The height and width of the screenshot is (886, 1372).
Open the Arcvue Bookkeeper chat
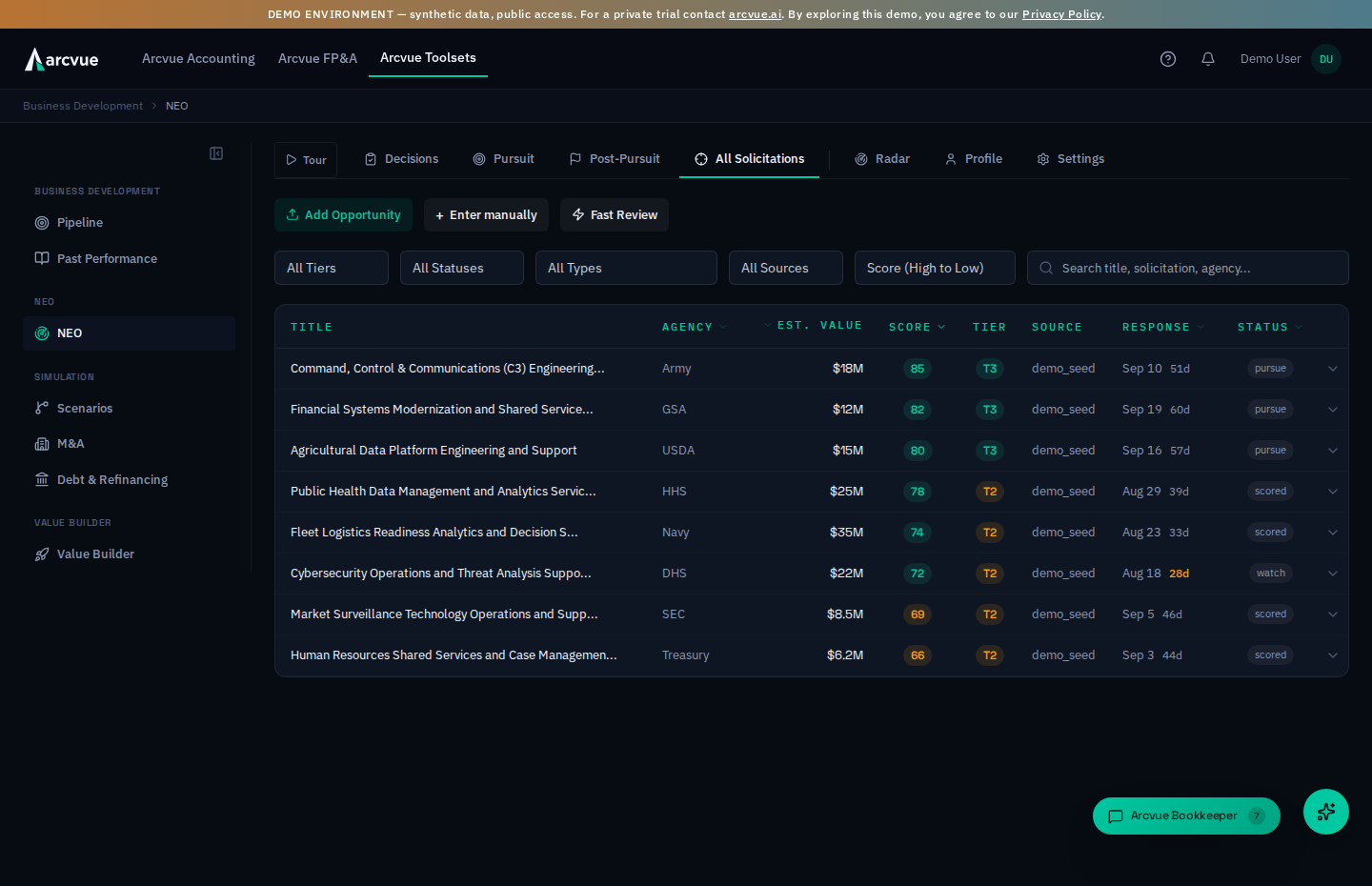point(1186,816)
